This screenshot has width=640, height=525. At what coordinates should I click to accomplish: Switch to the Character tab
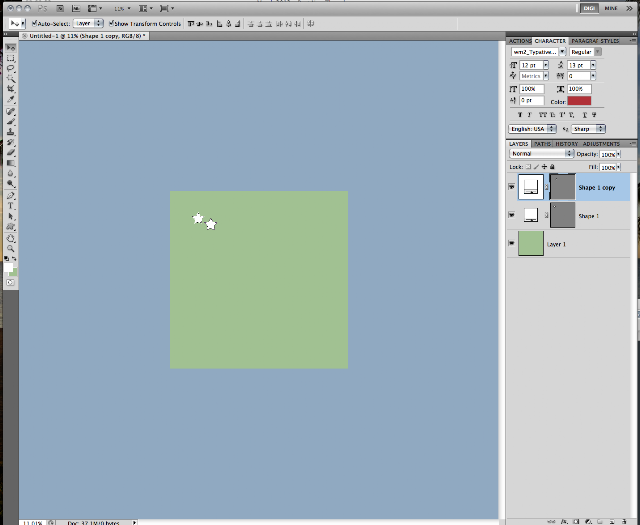coord(550,41)
